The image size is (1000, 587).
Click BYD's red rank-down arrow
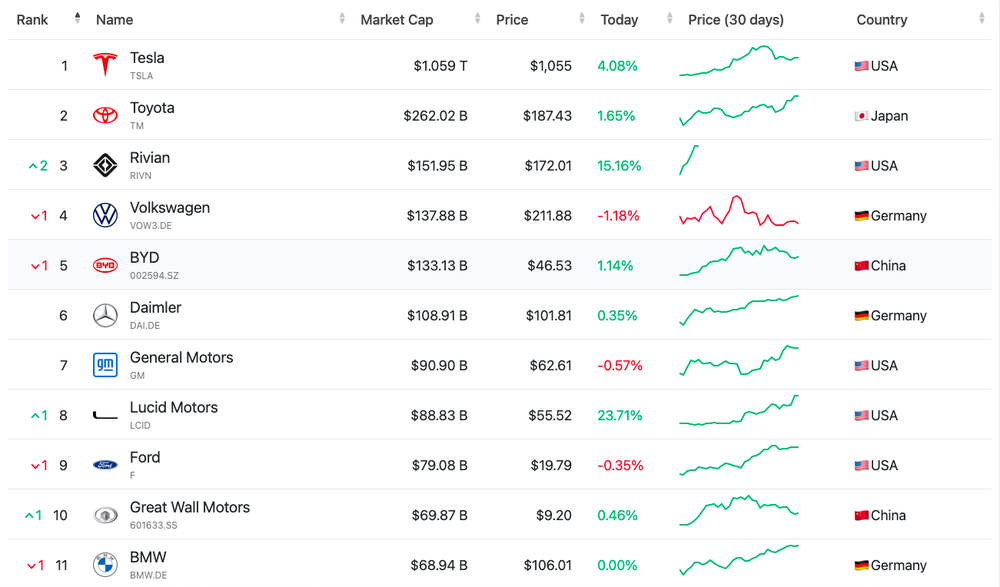click(x=35, y=266)
